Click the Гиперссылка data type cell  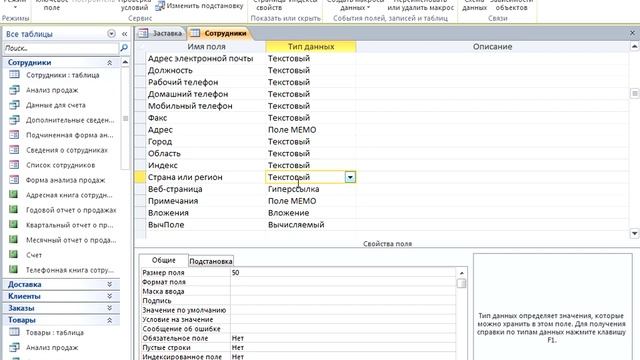pos(311,189)
